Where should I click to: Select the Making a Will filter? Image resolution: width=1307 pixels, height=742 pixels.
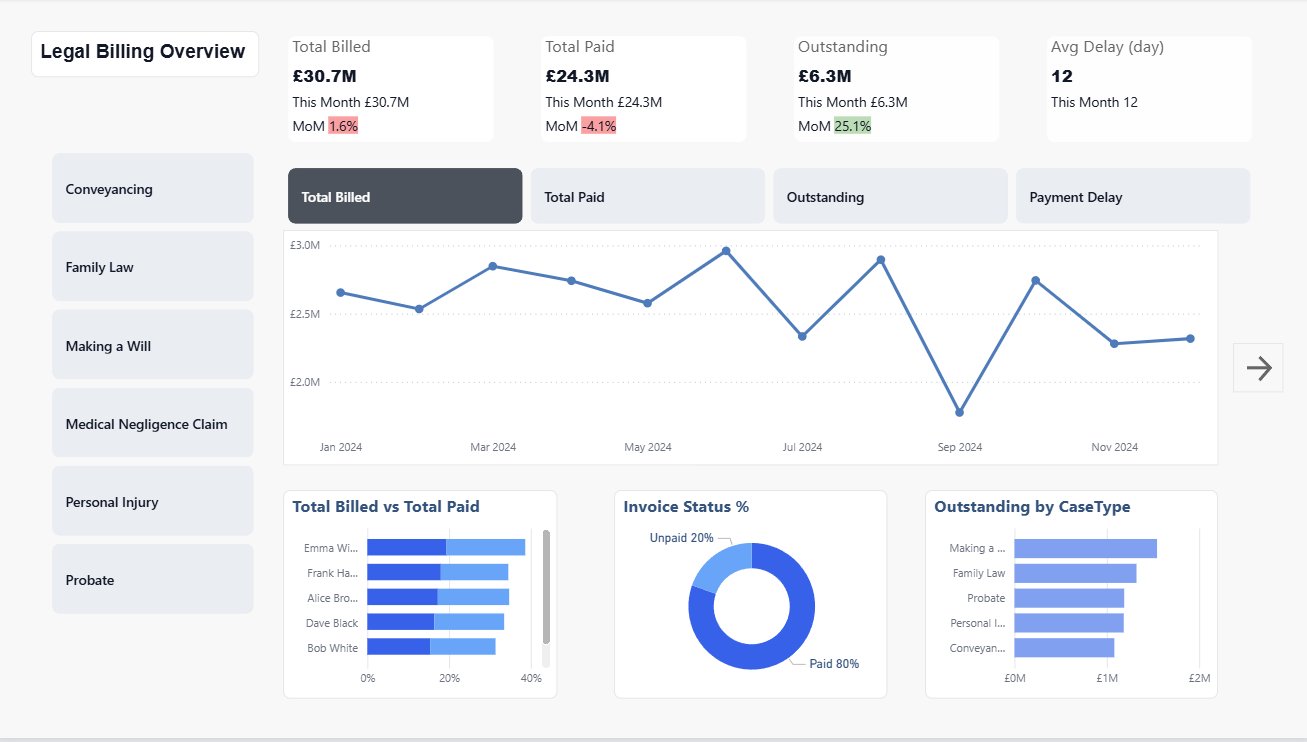click(153, 346)
